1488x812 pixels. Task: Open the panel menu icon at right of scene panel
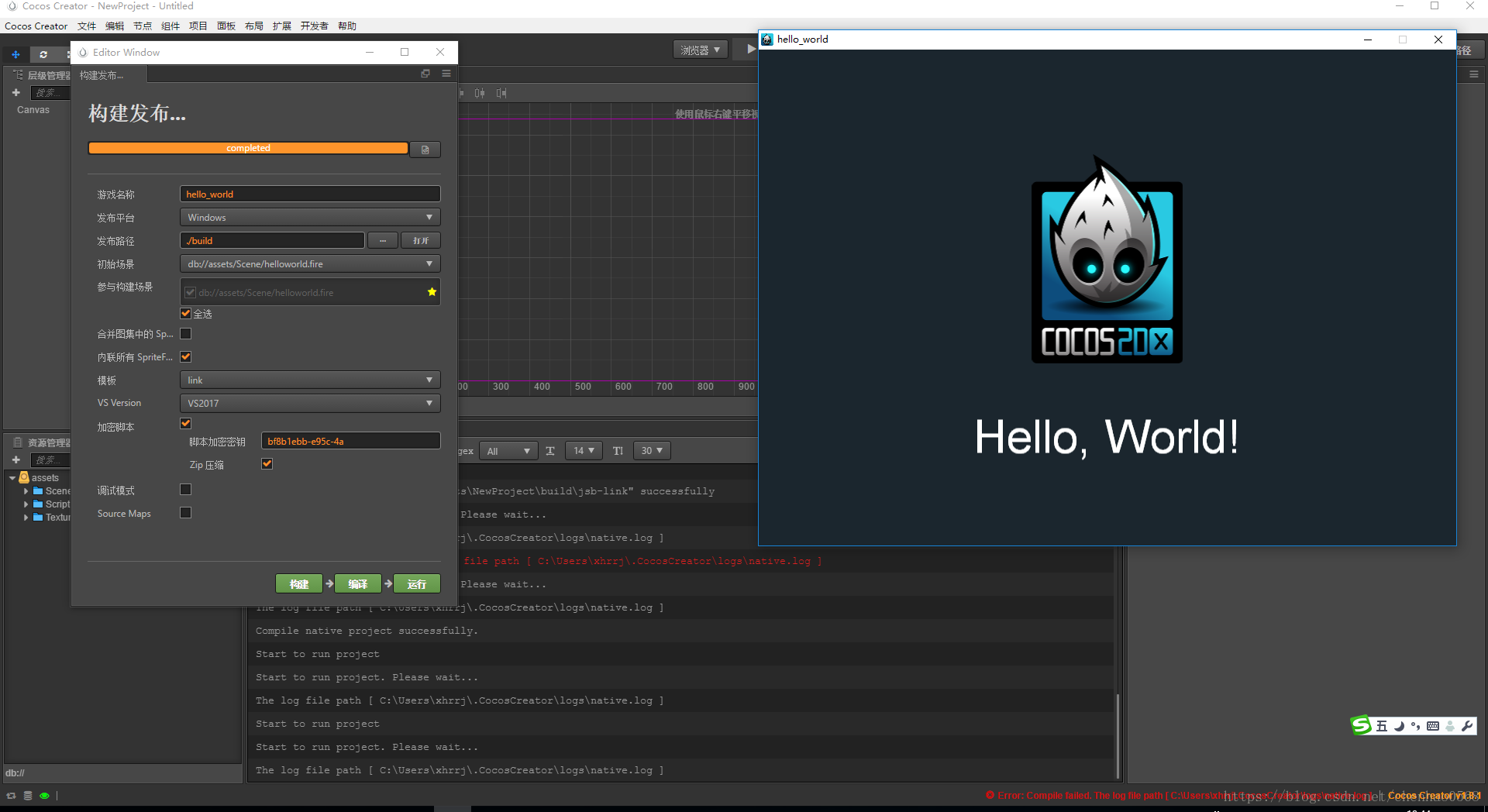[x=1474, y=74]
